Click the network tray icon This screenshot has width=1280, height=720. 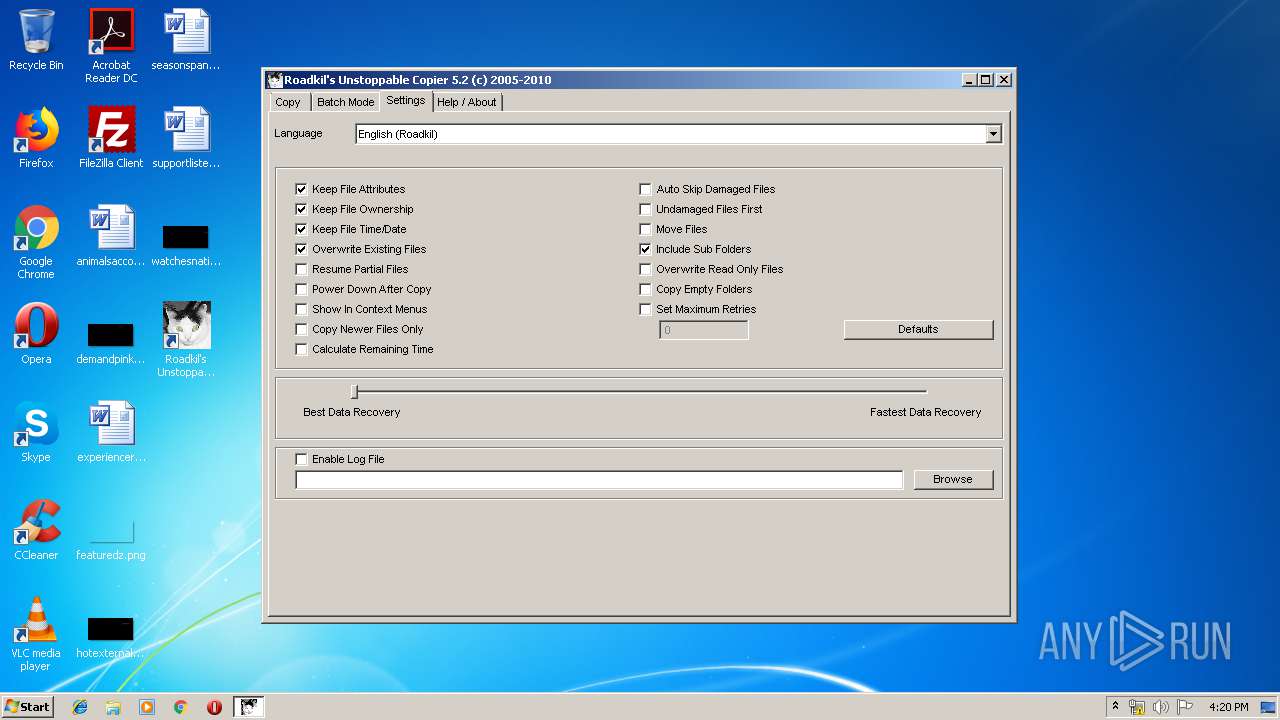point(1137,707)
